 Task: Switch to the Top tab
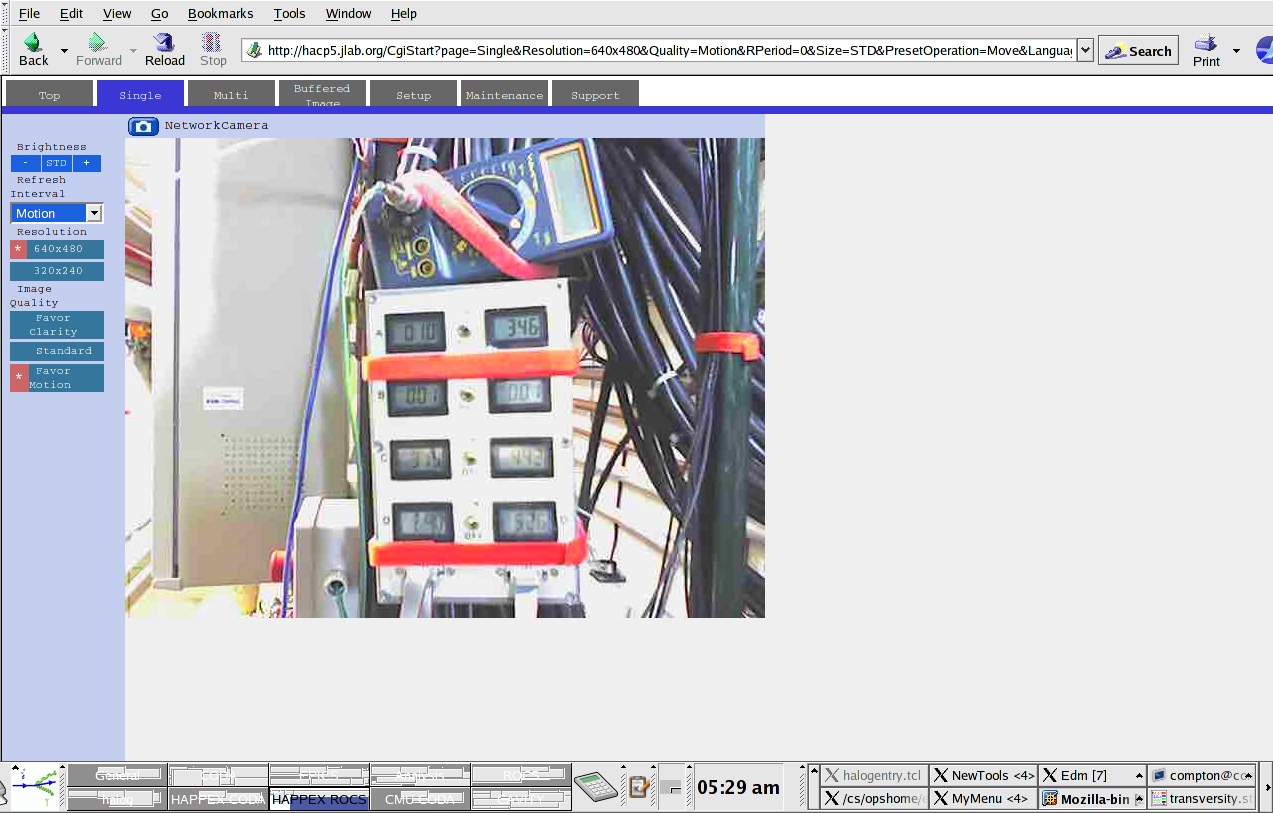[49, 94]
